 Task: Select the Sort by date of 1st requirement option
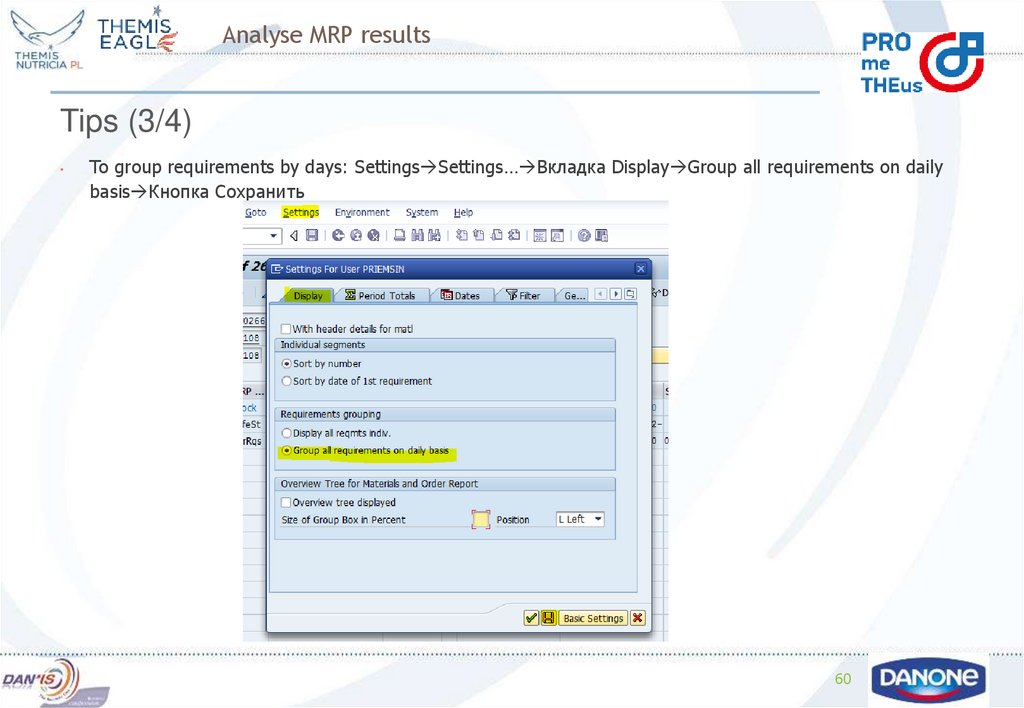[285, 381]
